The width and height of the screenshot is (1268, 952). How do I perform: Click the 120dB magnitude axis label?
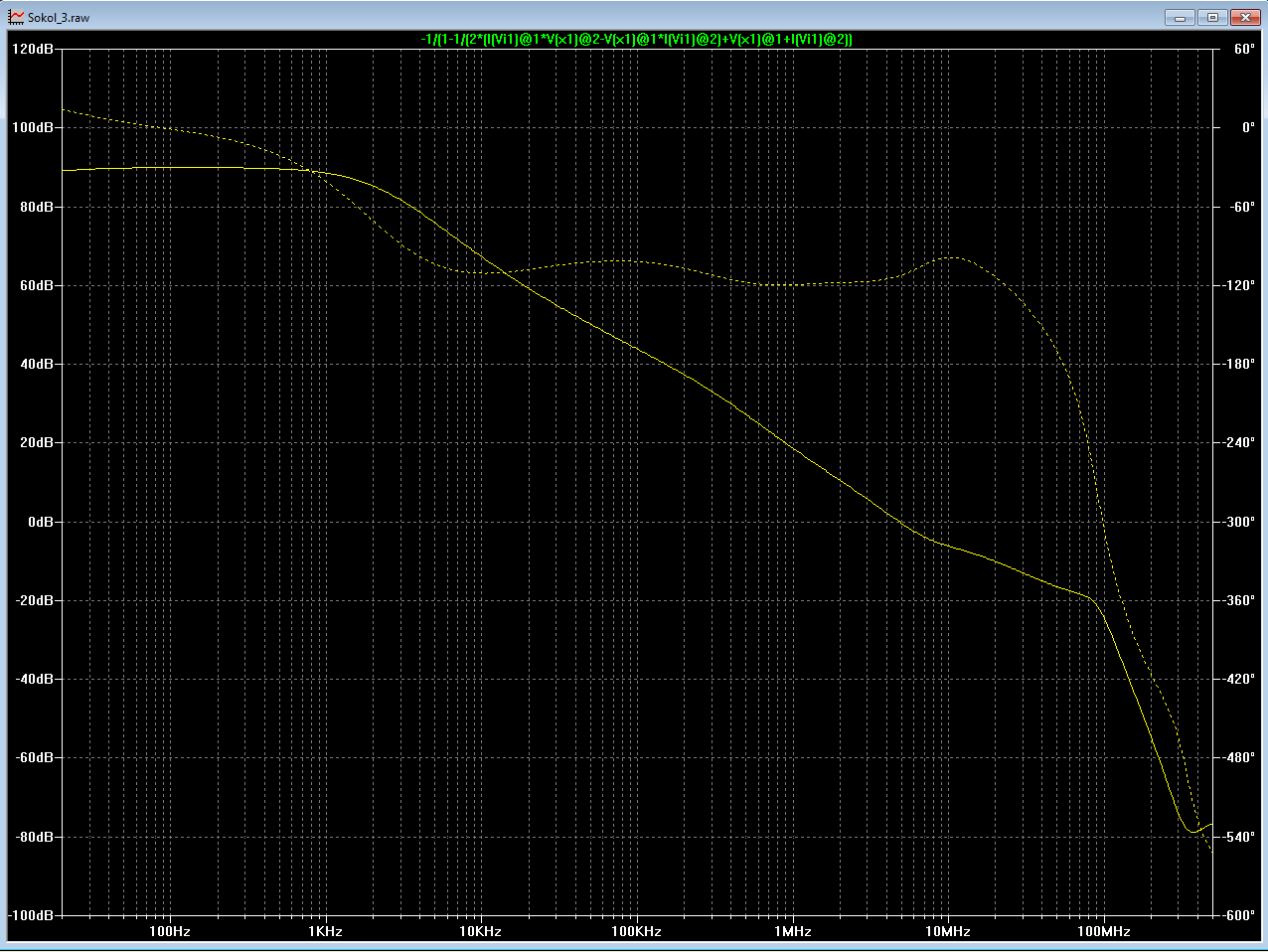coord(33,49)
